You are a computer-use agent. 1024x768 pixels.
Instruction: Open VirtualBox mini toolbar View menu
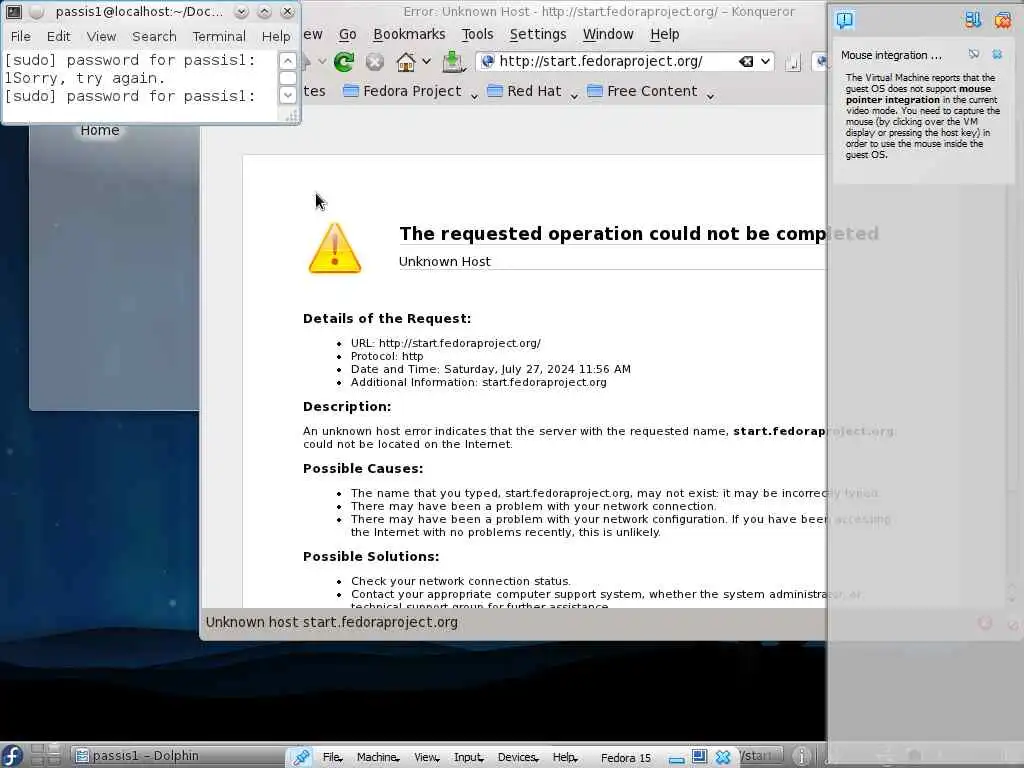pos(426,757)
